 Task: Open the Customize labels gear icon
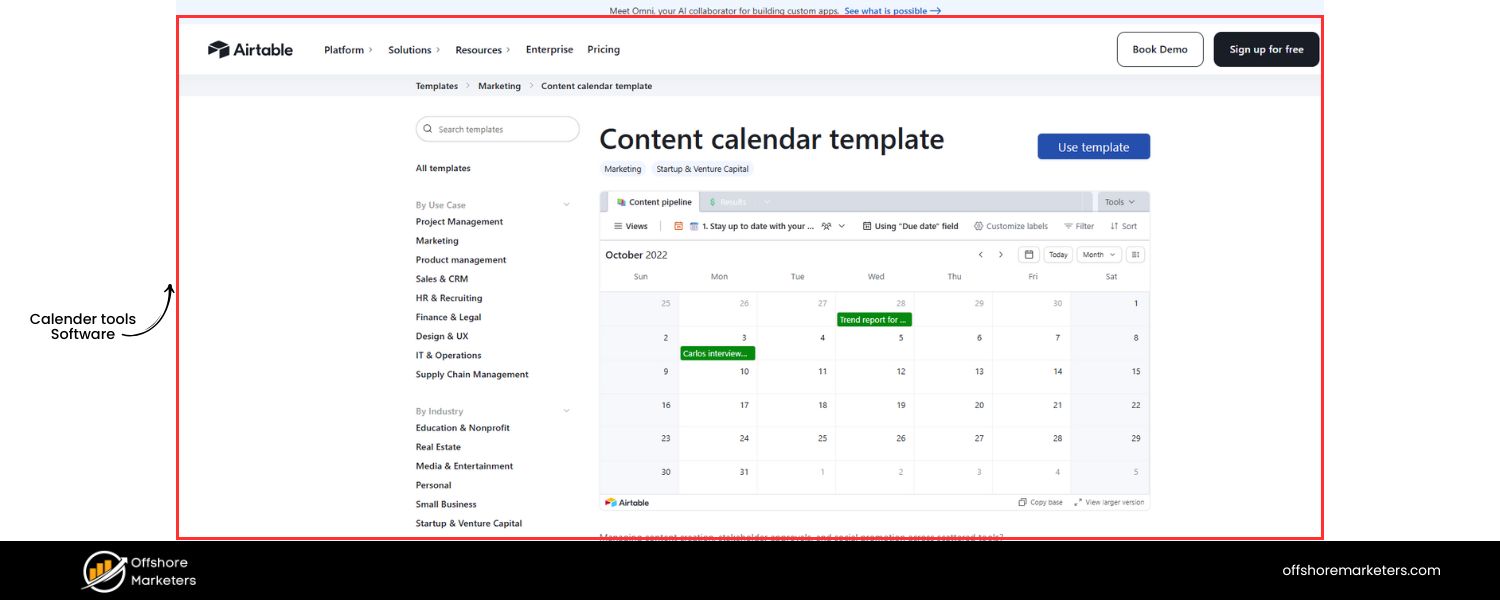point(978,226)
